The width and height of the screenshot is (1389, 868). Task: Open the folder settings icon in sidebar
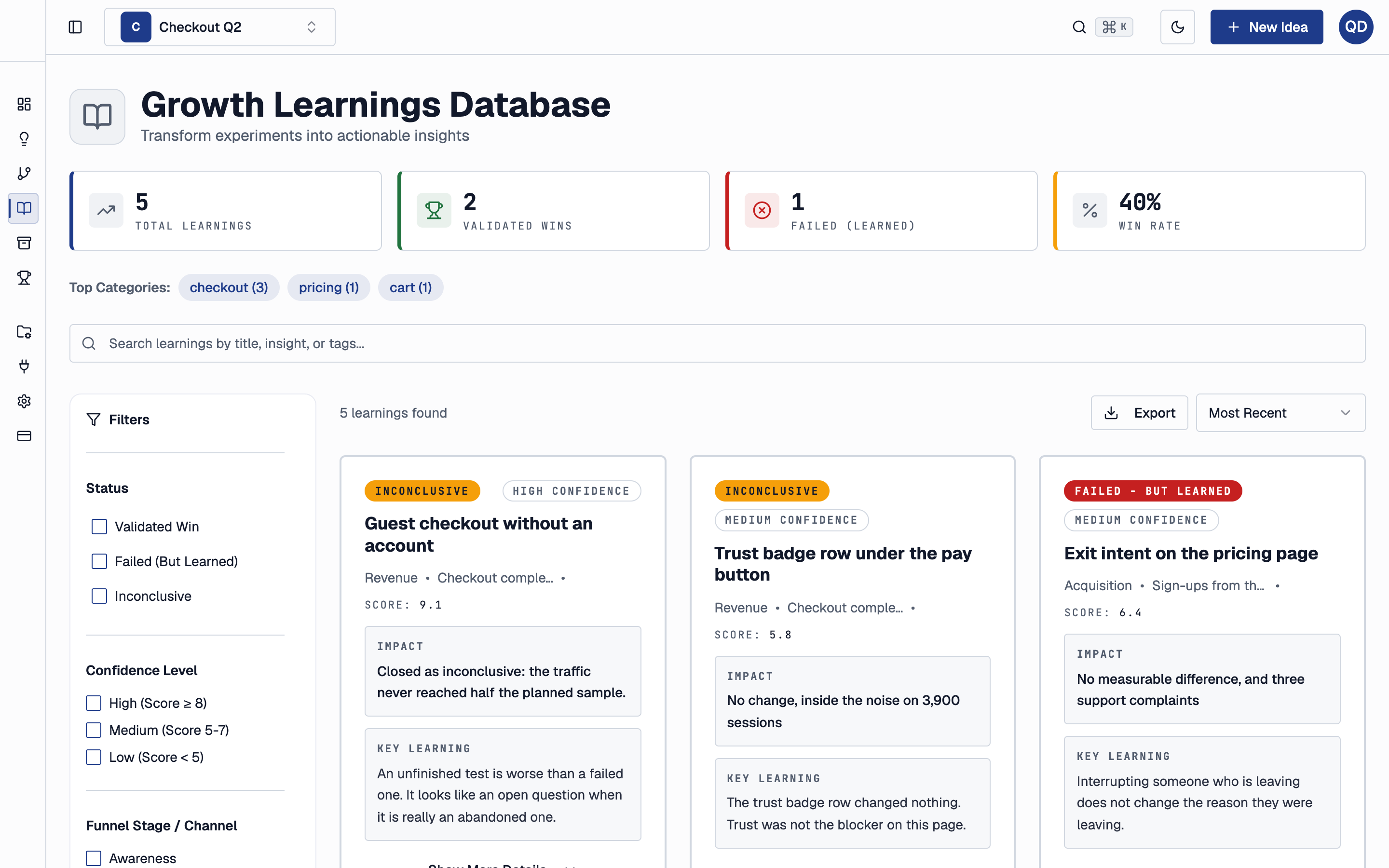click(24, 332)
